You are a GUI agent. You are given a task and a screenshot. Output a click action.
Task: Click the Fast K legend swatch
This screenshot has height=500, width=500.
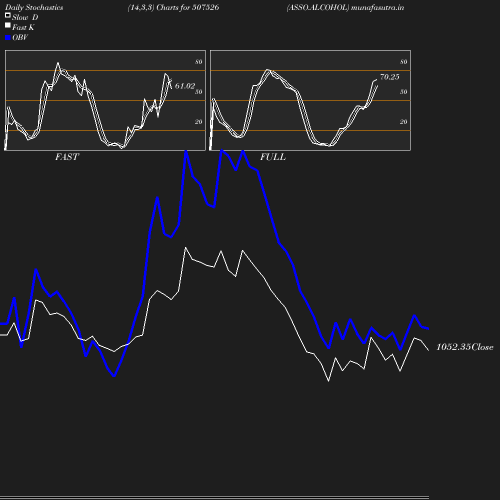tap(8, 25)
